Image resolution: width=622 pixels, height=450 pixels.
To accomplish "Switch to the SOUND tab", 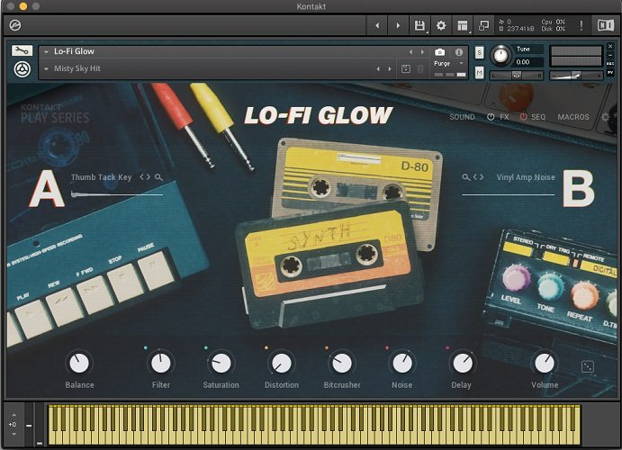I will pos(462,117).
